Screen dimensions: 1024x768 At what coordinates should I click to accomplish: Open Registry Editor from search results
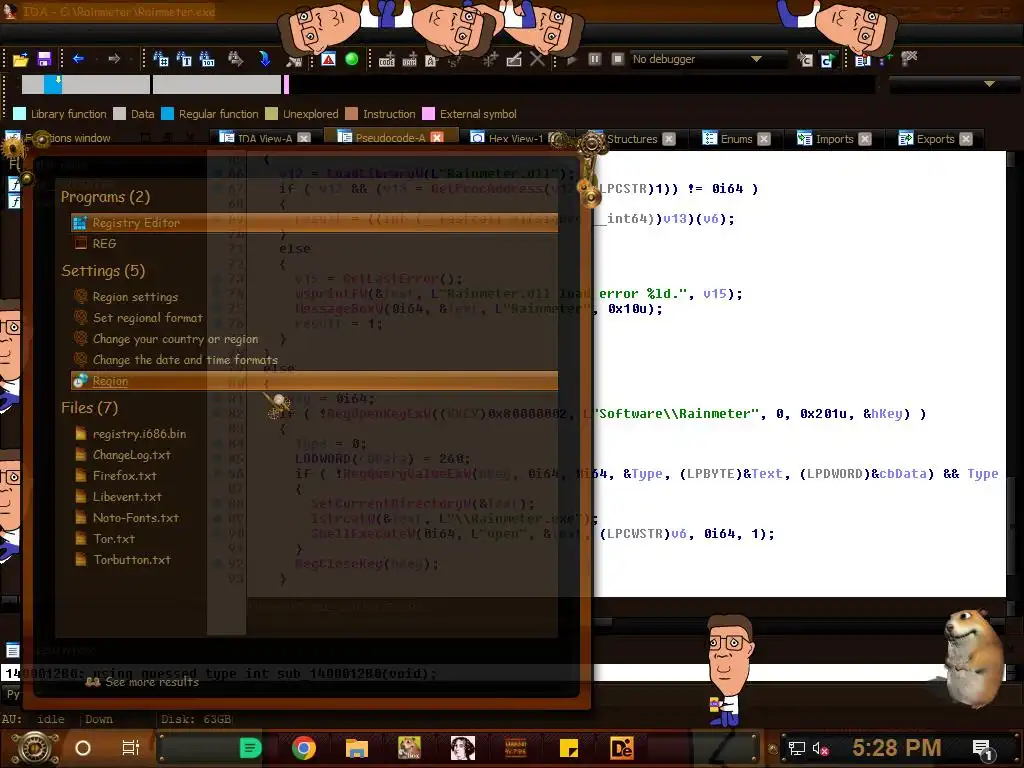click(314, 223)
